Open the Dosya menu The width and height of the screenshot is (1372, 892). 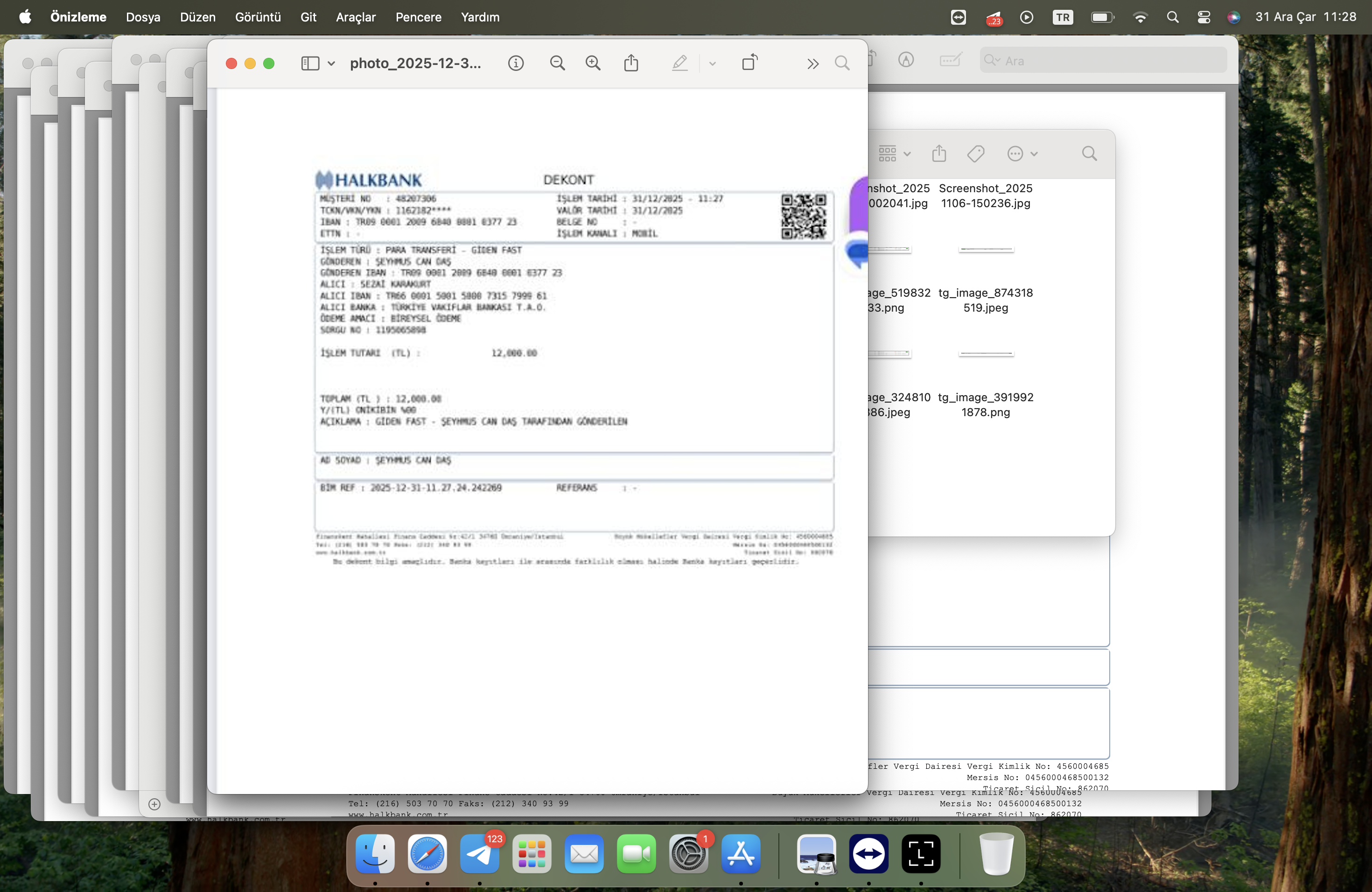tap(143, 17)
